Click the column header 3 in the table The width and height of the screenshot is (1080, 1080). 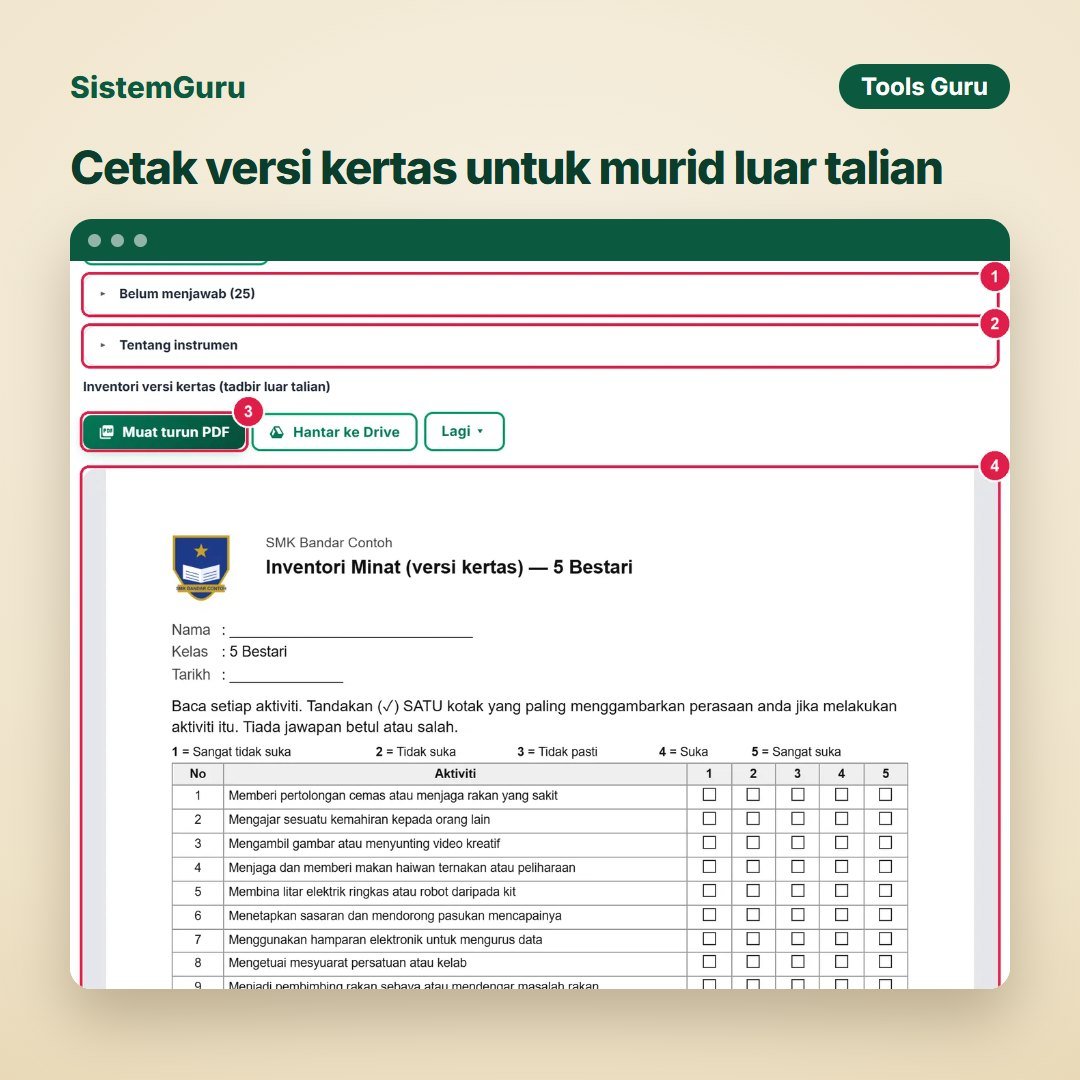click(798, 773)
